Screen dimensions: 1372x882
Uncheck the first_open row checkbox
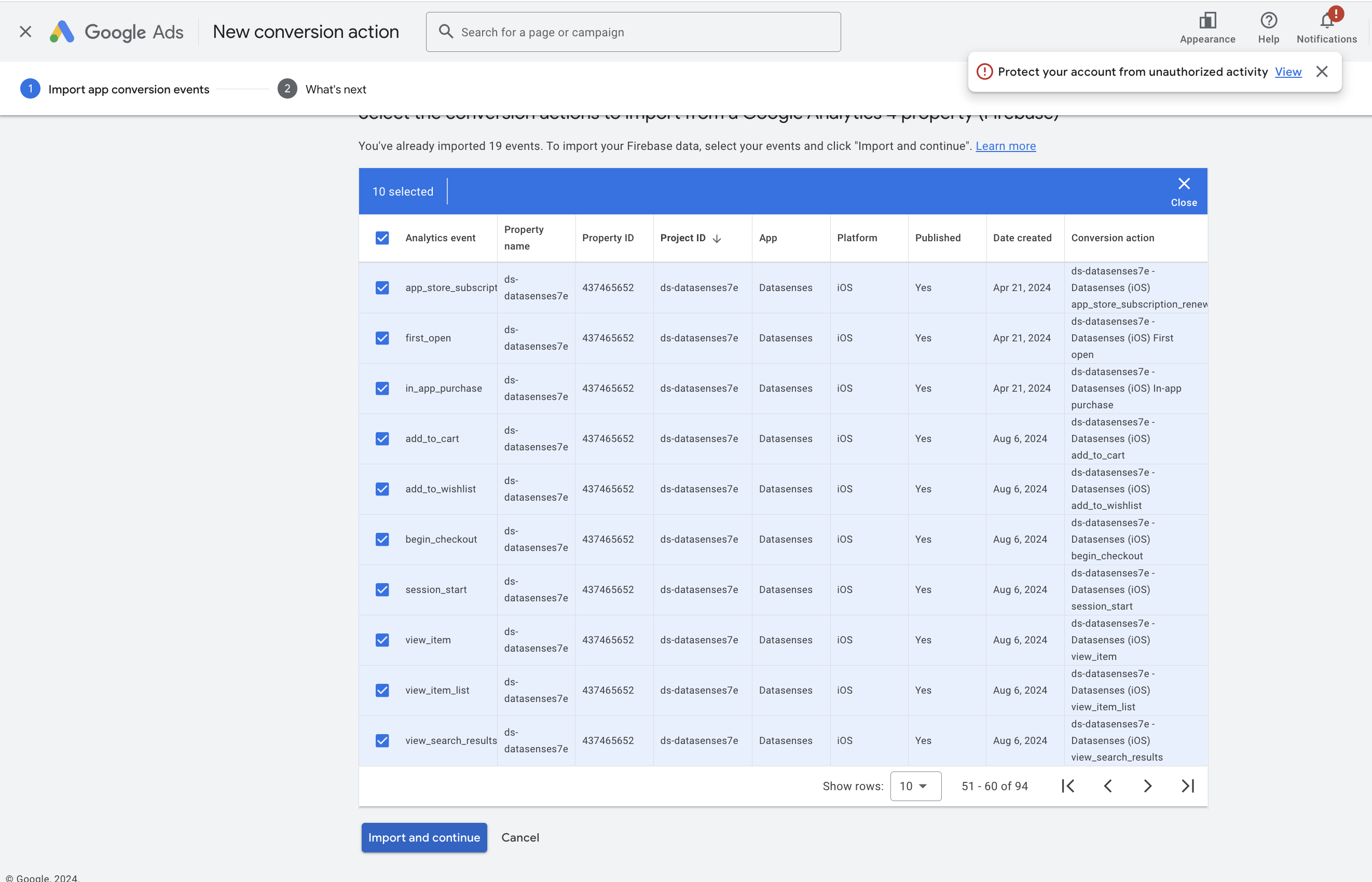pyautogui.click(x=382, y=338)
